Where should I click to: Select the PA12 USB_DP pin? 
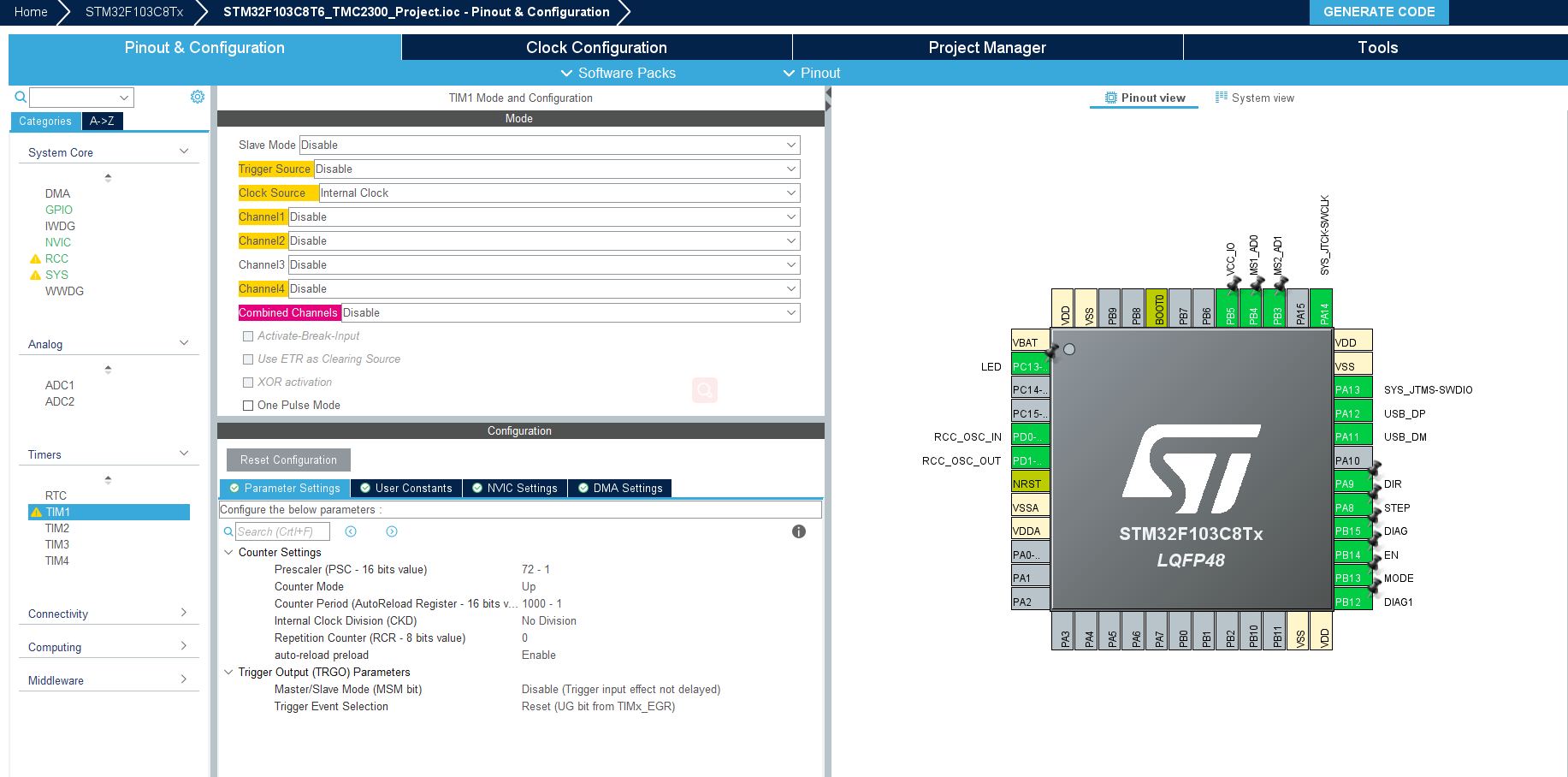[x=1352, y=413]
